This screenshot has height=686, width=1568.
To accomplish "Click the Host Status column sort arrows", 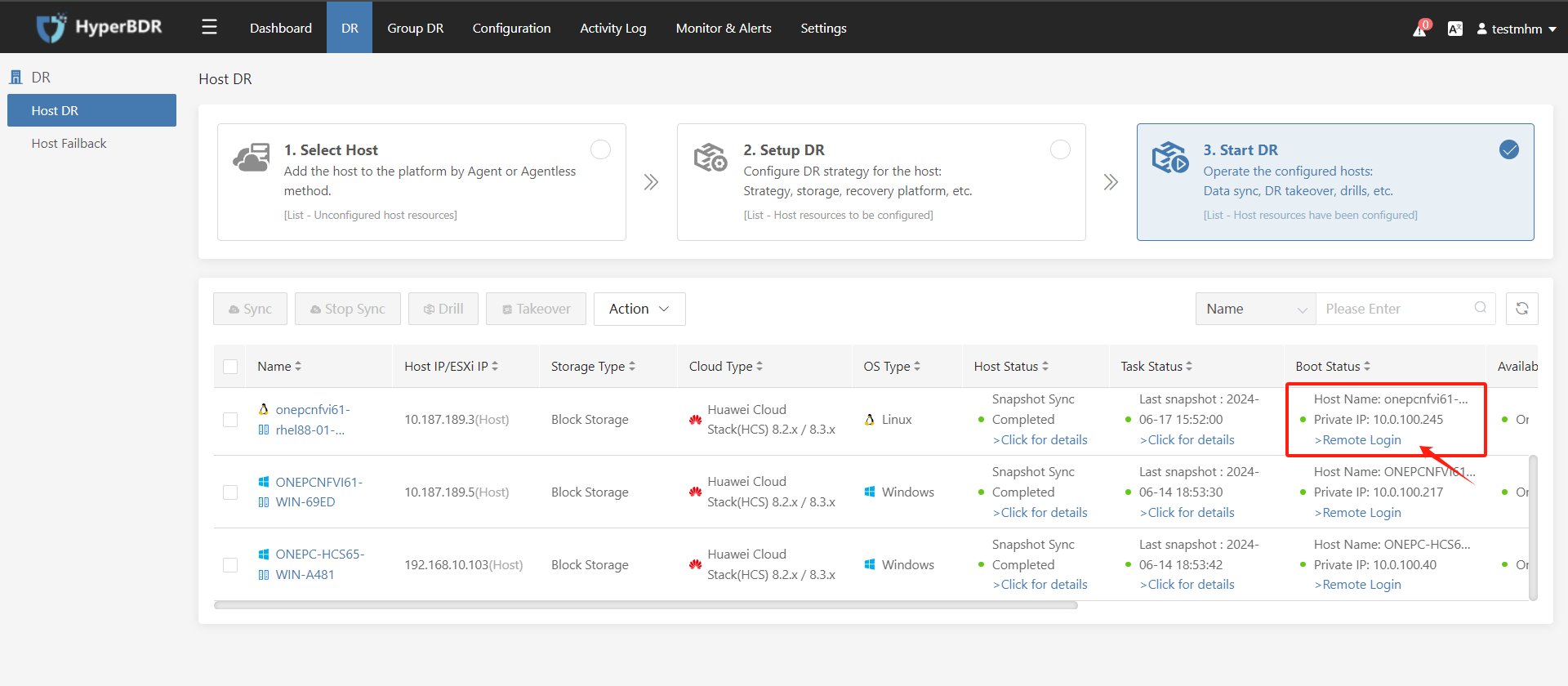I will (x=1045, y=367).
